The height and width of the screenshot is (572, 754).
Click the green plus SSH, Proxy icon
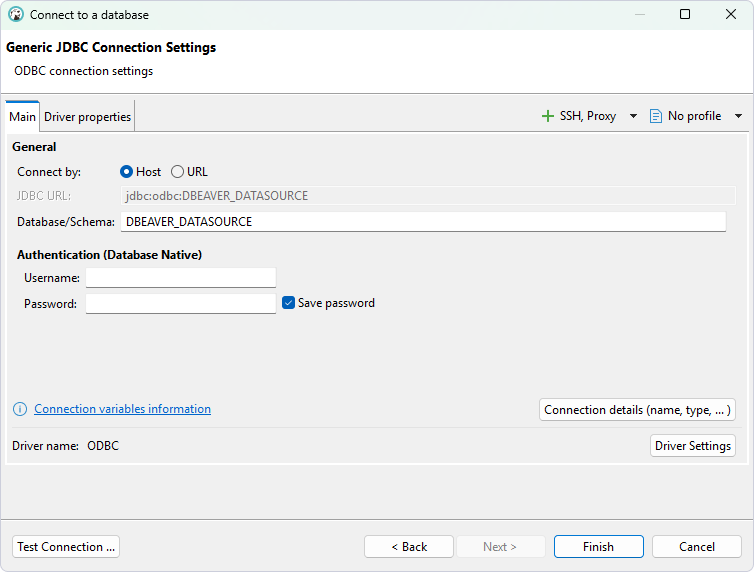[547, 116]
